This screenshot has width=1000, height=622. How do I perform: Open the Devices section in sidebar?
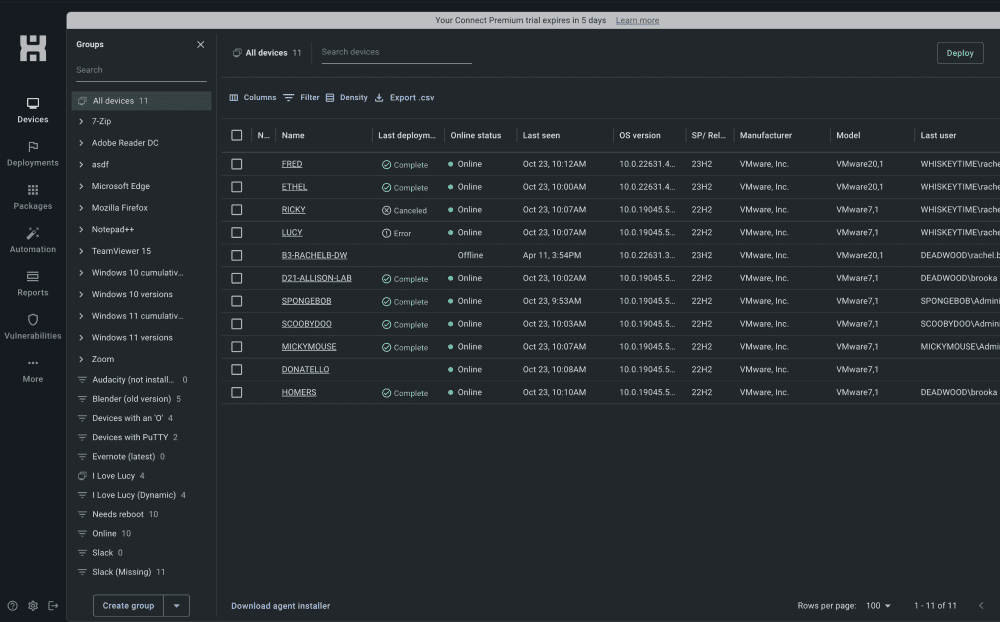point(33,110)
